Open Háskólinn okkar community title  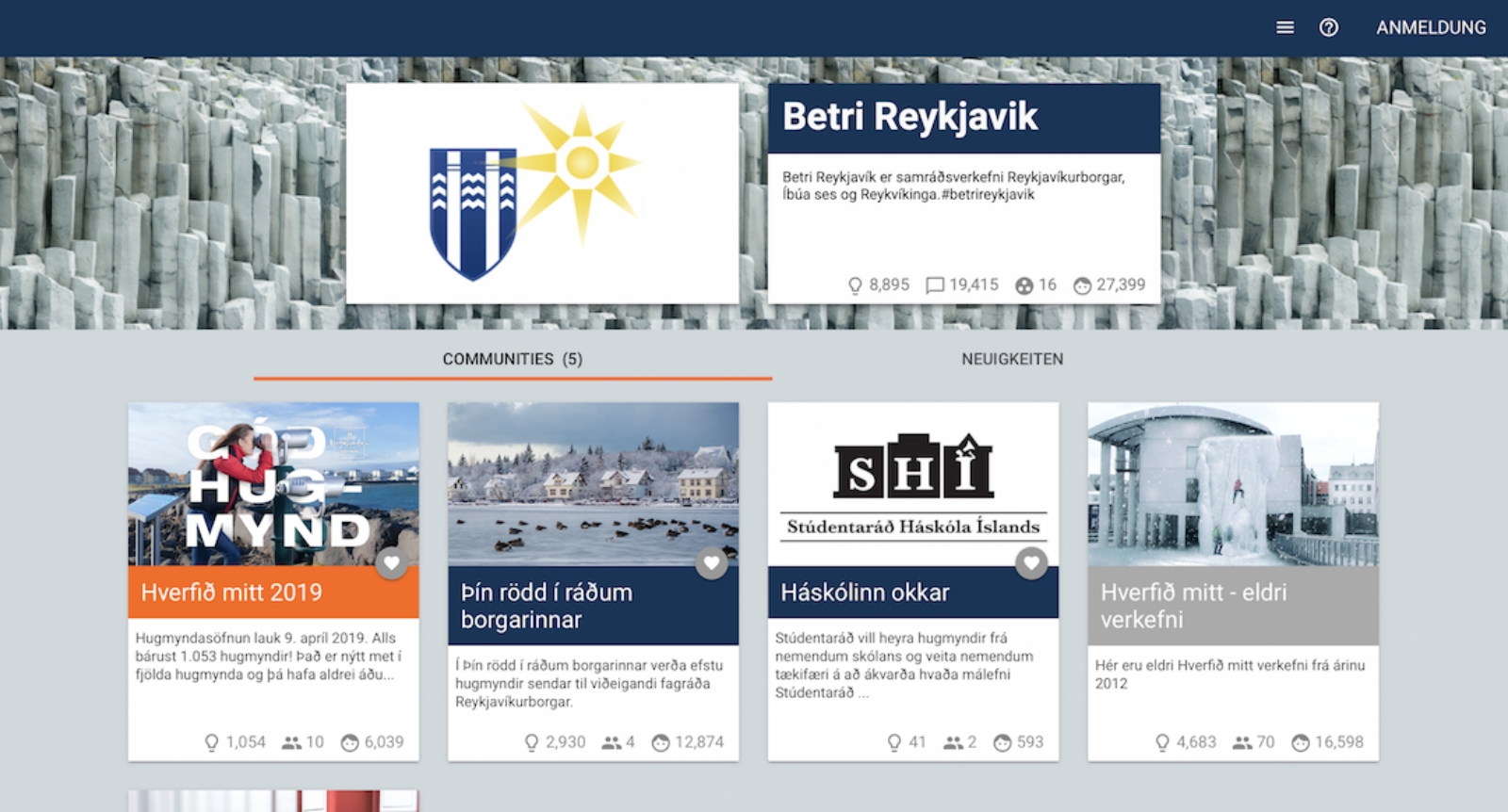point(864,593)
